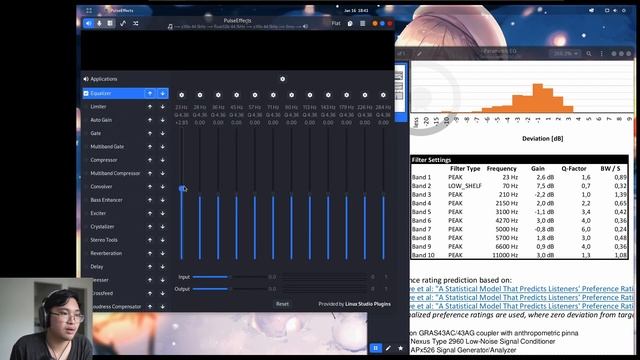Select the Auto Gain plugin
The height and width of the screenshot is (360, 640).
[101, 120]
